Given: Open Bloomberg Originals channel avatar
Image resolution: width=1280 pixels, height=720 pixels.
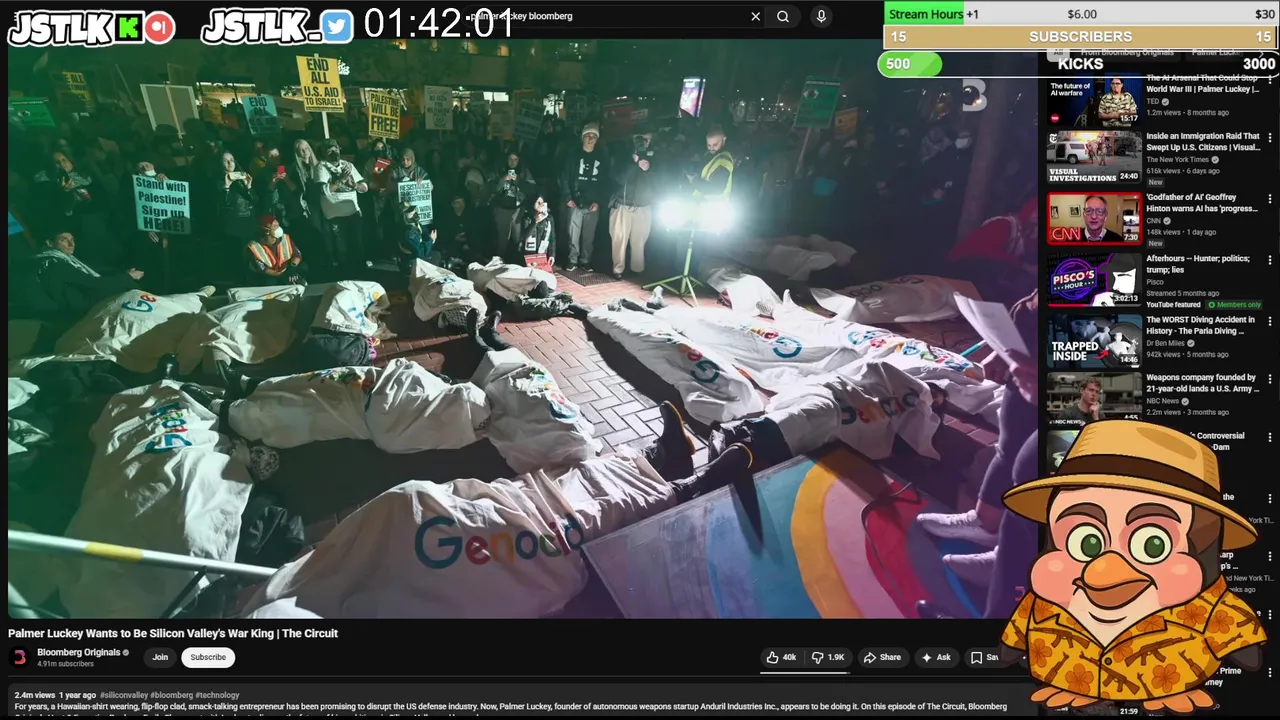Looking at the screenshot, I should [19, 657].
